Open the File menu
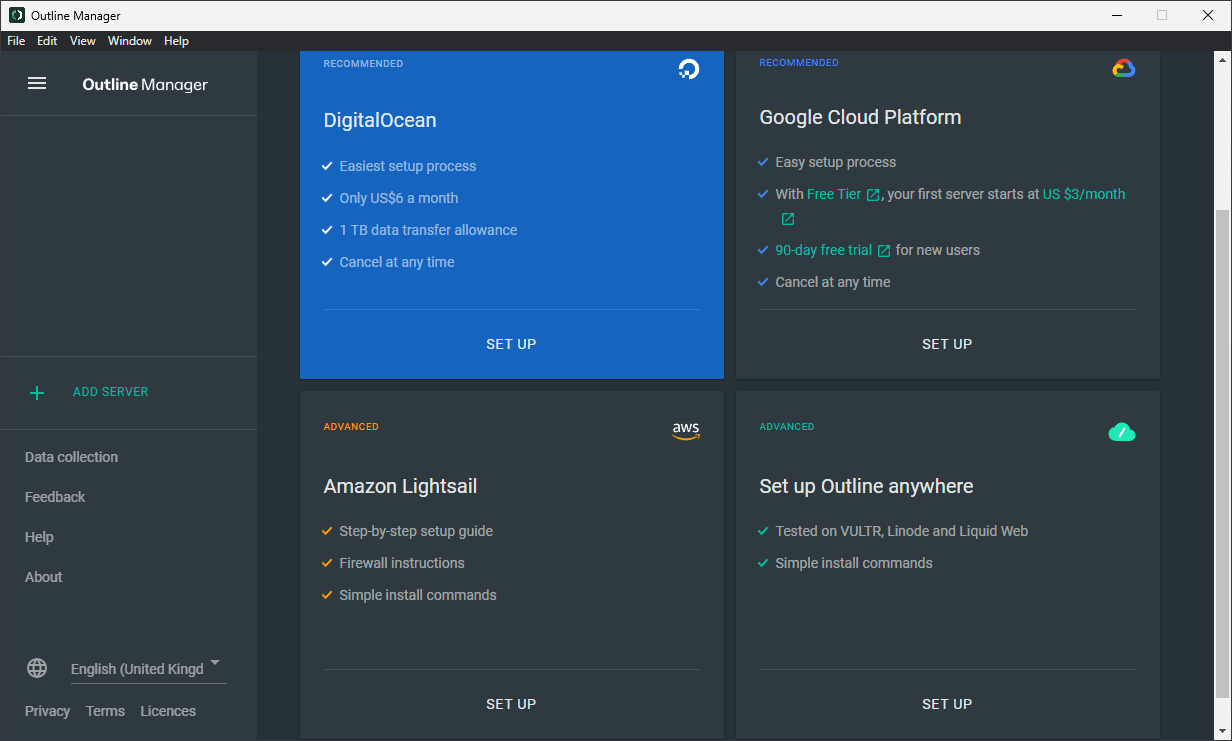This screenshot has width=1232, height=741. pos(15,41)
